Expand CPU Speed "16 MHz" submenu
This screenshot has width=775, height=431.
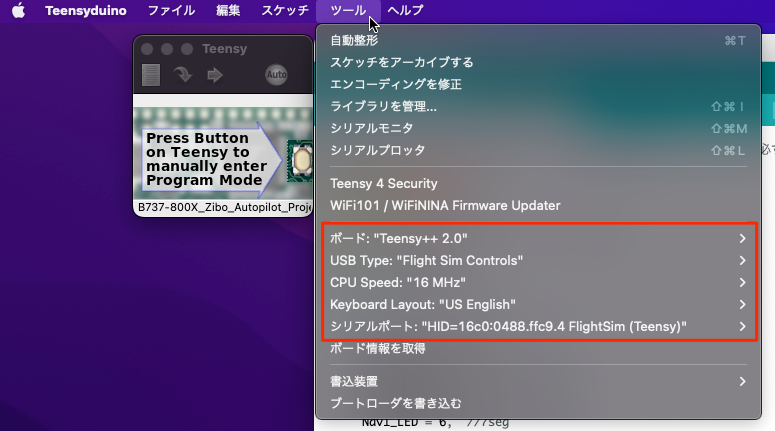(538, 282)
